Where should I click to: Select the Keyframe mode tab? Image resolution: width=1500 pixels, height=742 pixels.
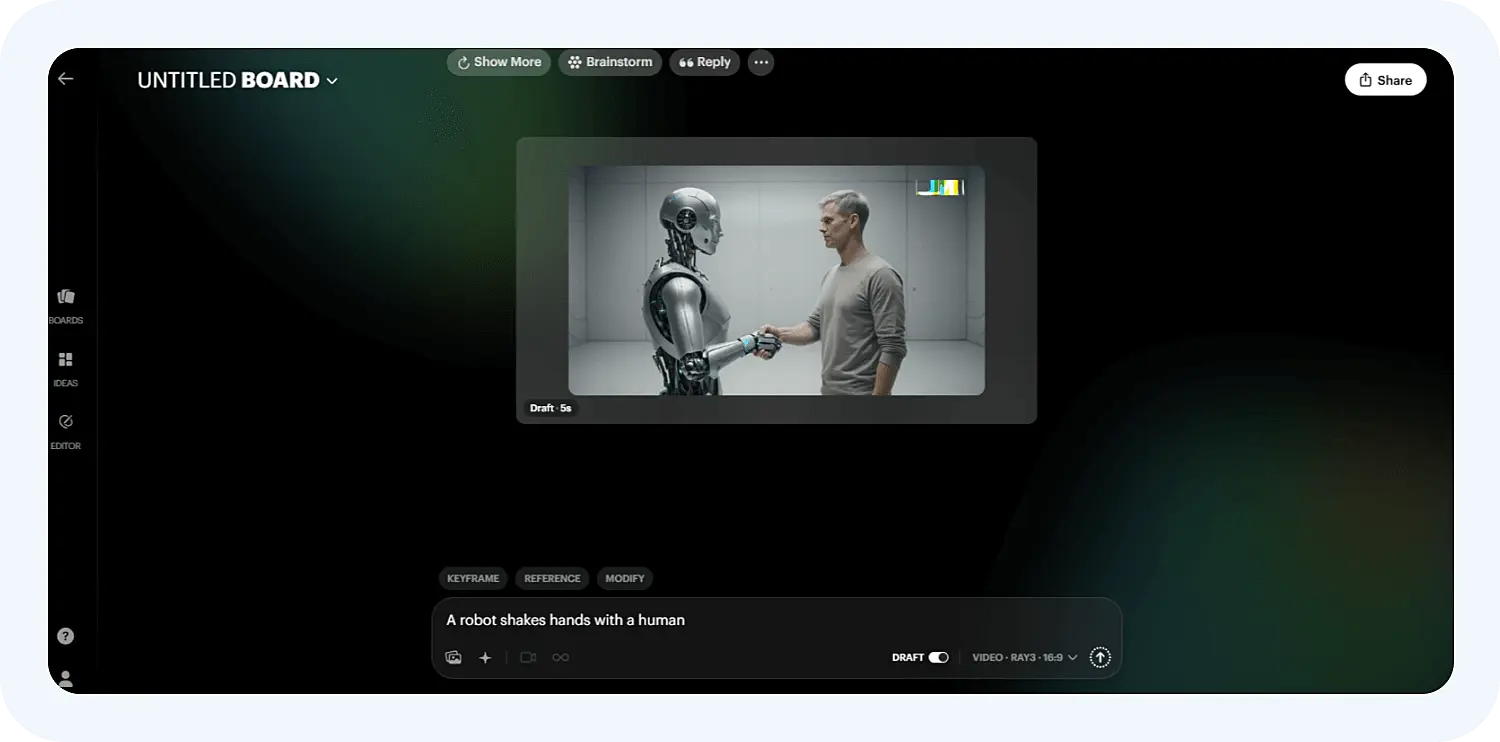click(473, 579)
